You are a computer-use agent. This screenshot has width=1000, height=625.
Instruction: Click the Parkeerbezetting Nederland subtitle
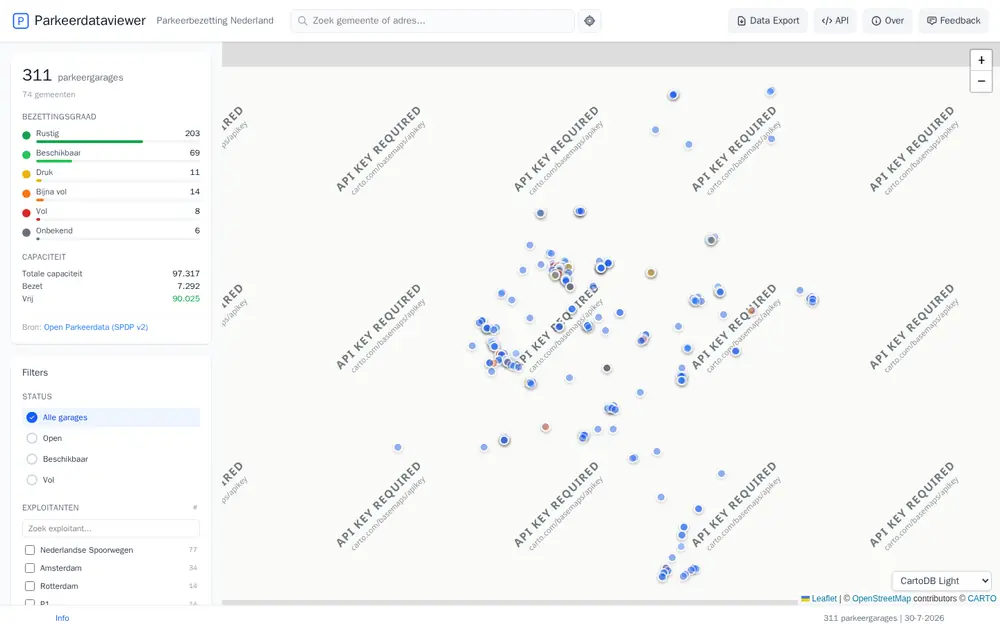point(215,20)
